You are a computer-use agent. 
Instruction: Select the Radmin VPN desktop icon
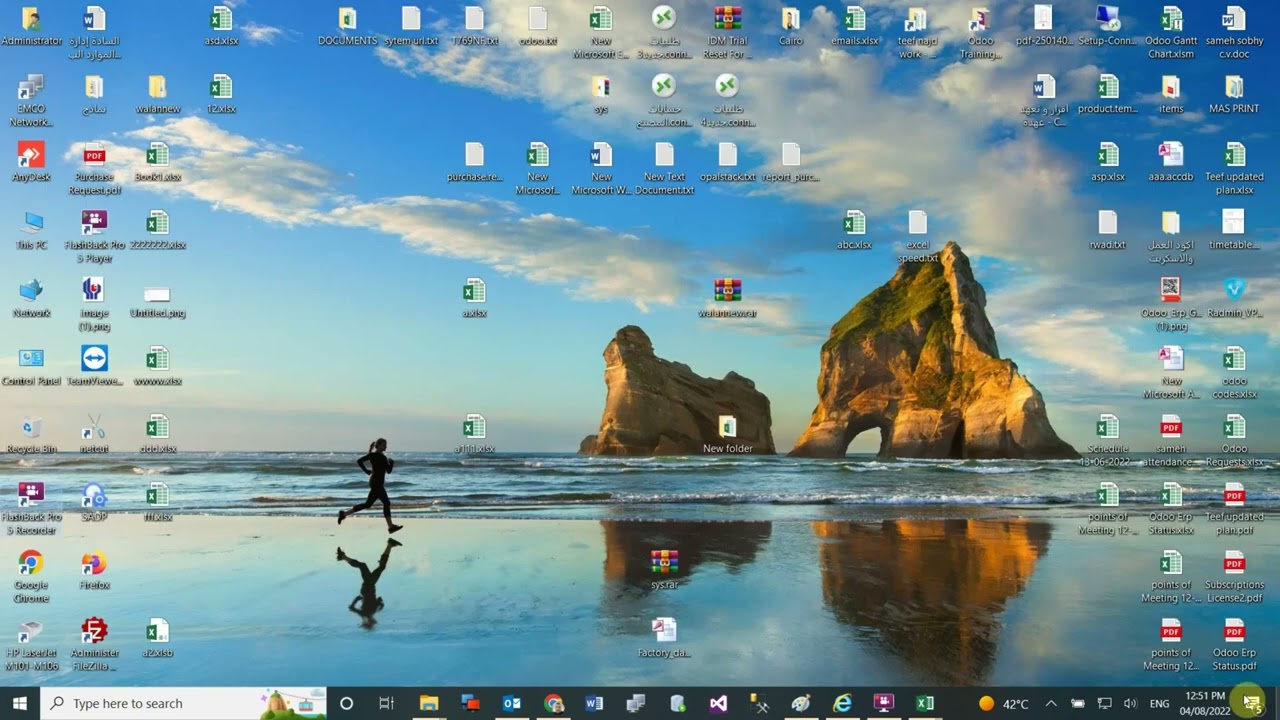(1234, 298)
